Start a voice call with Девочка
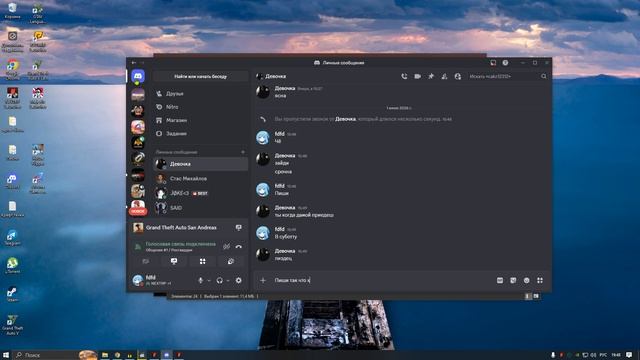 [x=404, y=76]
